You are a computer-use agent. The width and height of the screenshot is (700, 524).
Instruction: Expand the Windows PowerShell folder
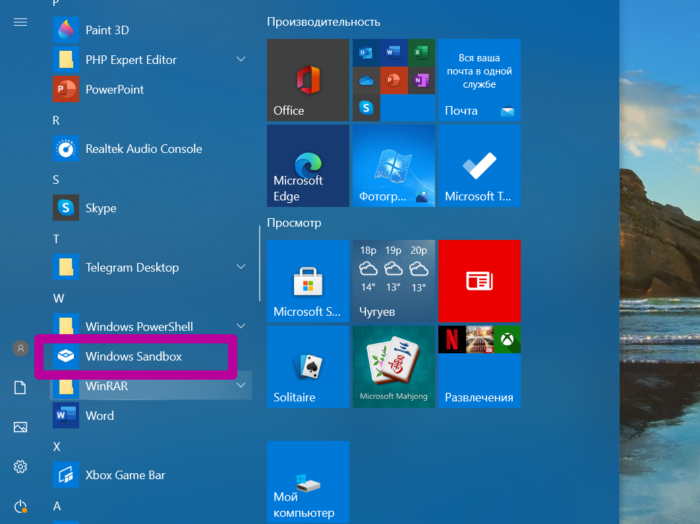pyautogui.click(x=241, y=326)
